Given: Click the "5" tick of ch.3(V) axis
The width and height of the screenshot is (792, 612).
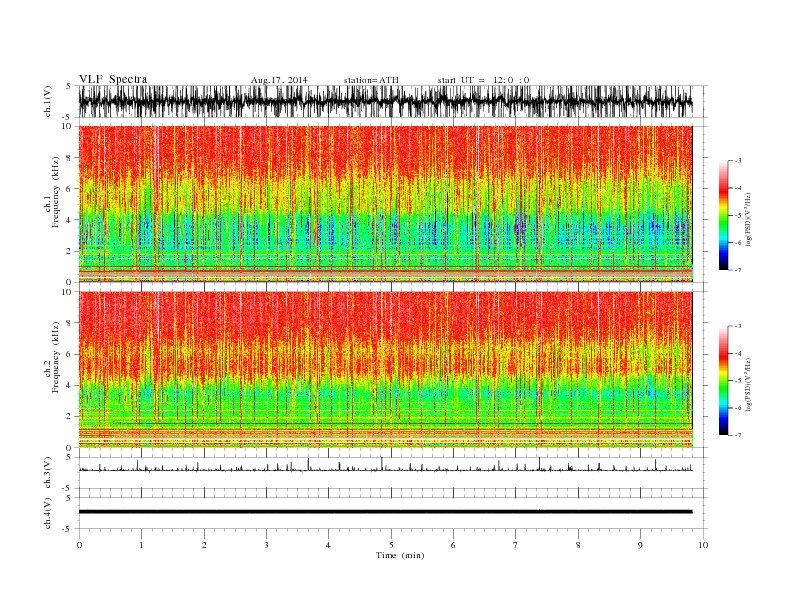Looking at the screenshot, I should 69,457.
